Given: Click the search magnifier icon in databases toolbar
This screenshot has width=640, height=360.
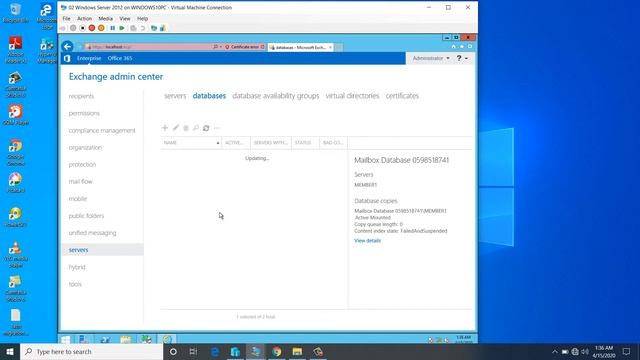Looking at the screenshot, I should pyautogui.click(x=196, y=128).
